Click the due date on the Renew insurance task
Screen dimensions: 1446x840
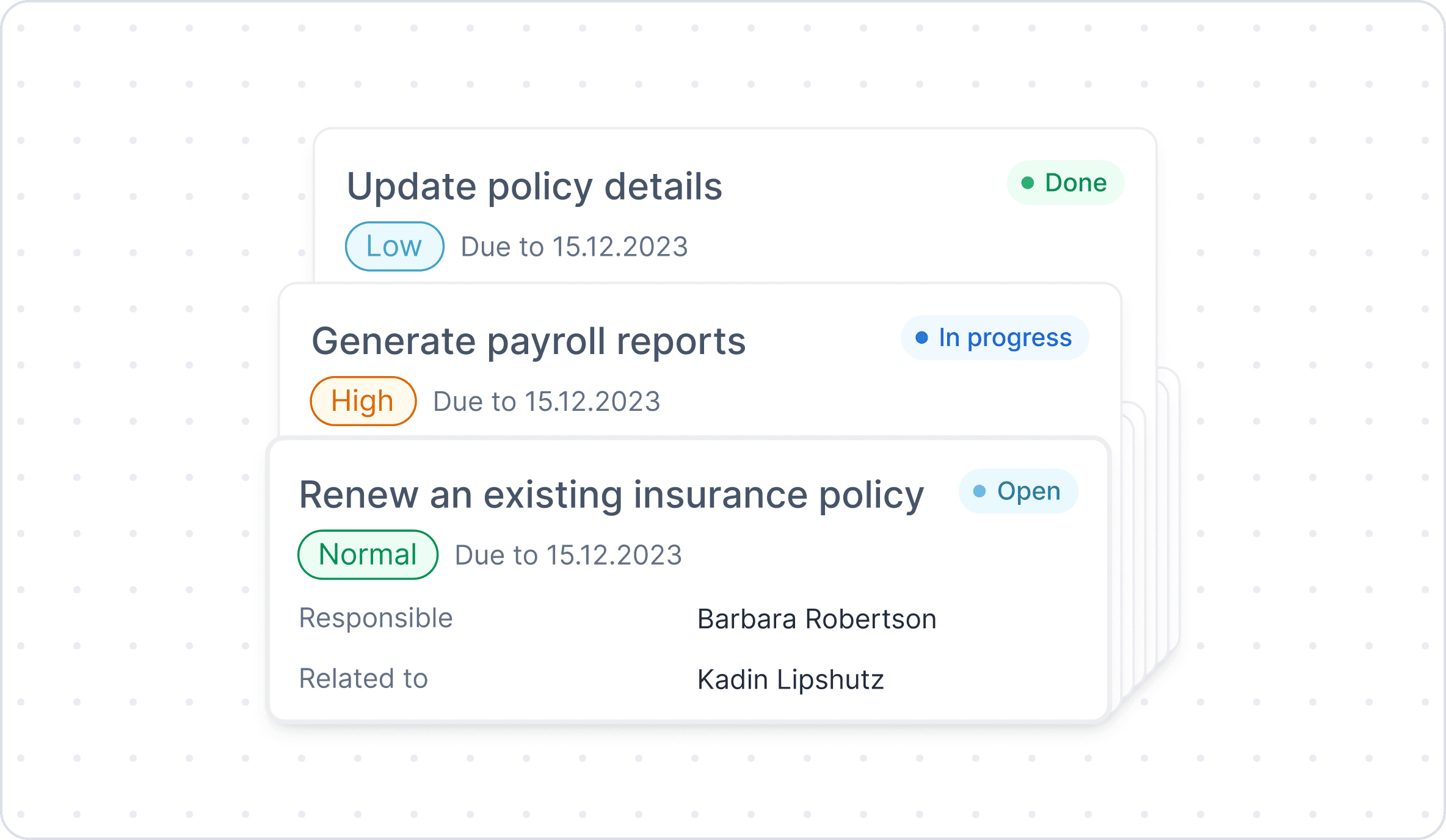(x=568, y=556)
